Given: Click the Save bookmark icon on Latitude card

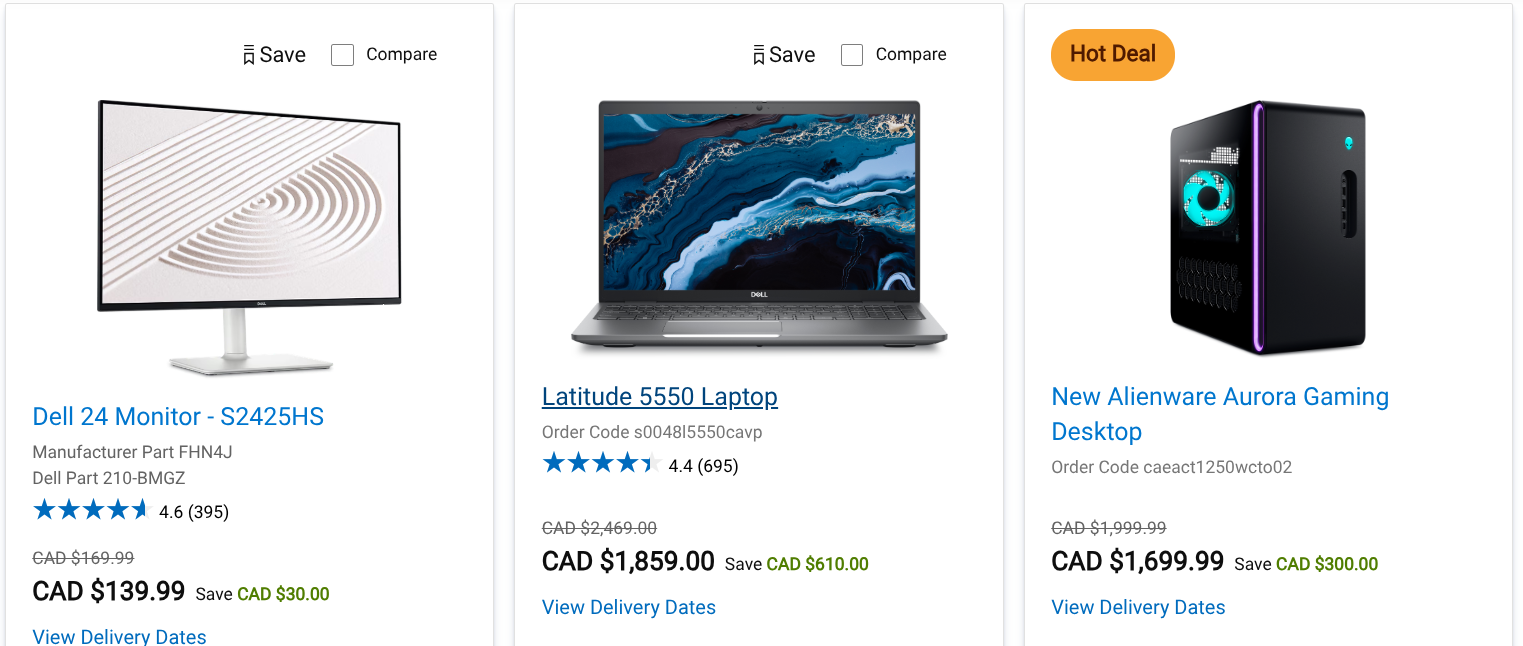Looking at the screenshot, I should click(x=759, y=55).
